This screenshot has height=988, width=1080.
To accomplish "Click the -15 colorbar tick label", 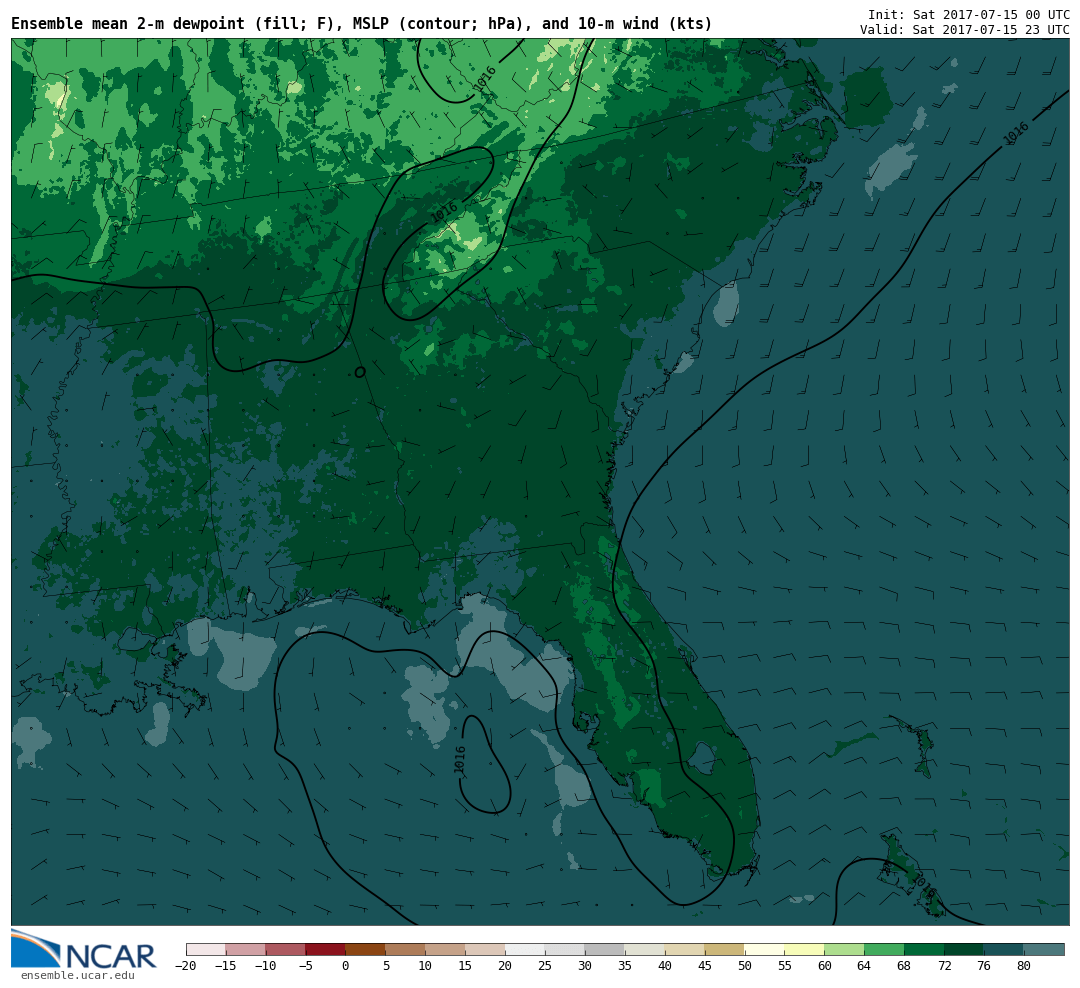I will click(225, 966).
